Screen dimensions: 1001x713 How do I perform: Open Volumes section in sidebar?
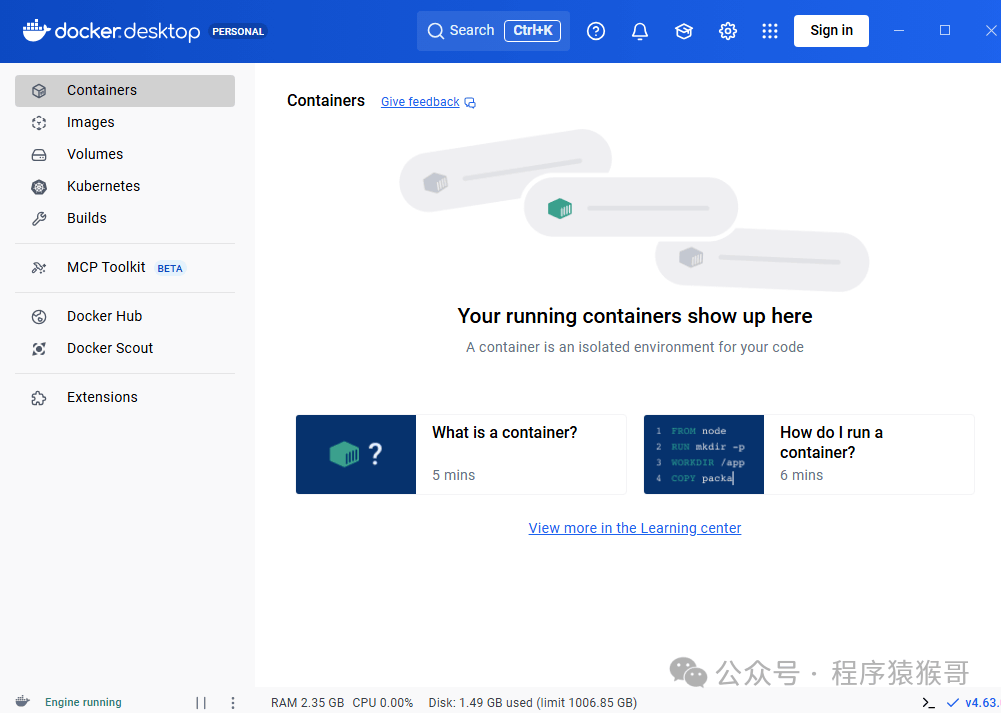(94, 154)
